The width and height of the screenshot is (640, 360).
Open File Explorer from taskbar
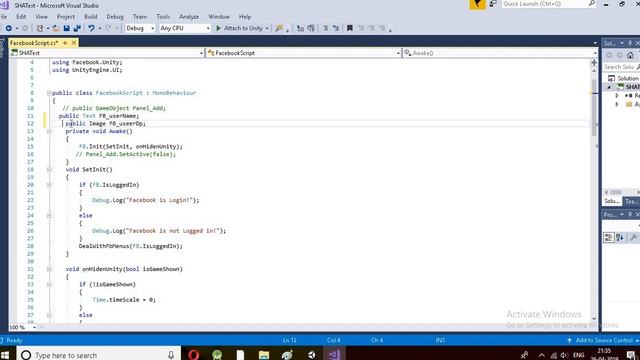coord(264,355)
